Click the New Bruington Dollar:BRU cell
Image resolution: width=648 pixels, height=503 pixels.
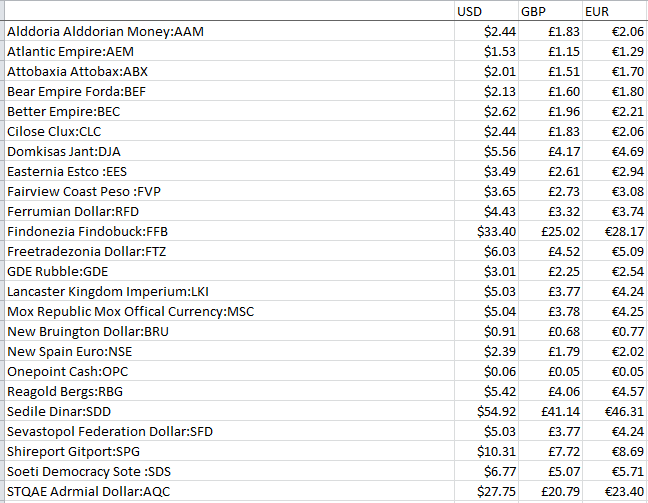coord(229,331)
